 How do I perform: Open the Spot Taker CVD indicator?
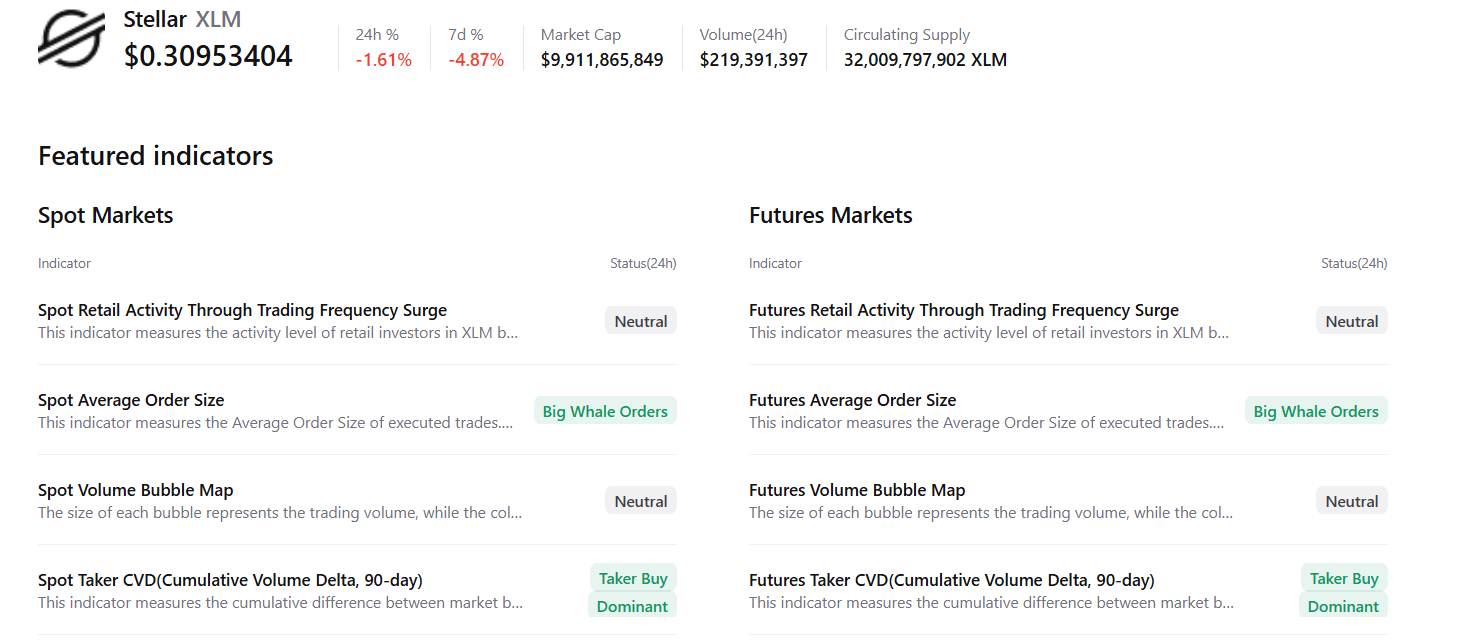(x=230, y=580)
